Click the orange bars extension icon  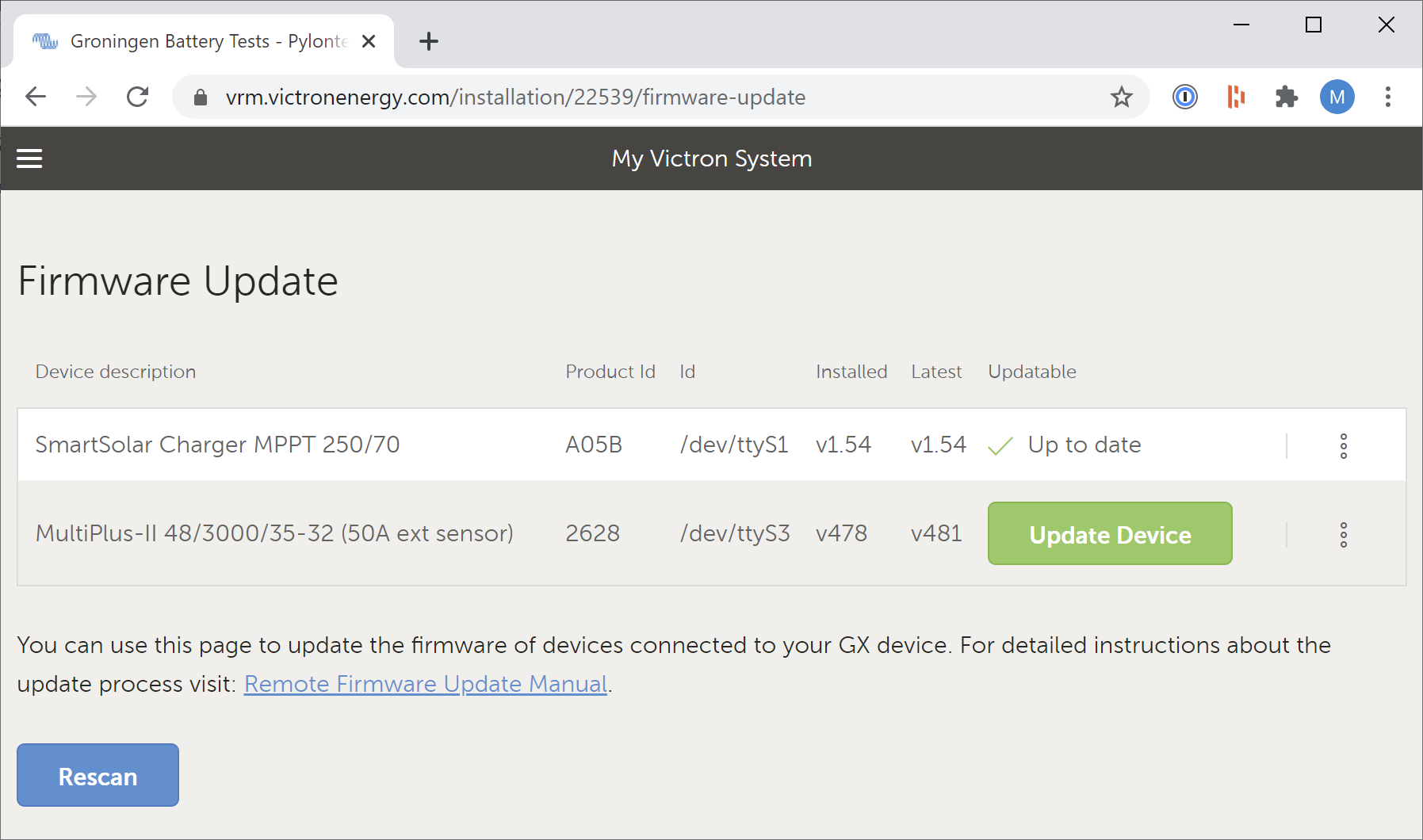pyautogui.click(x=1235, y=97)
